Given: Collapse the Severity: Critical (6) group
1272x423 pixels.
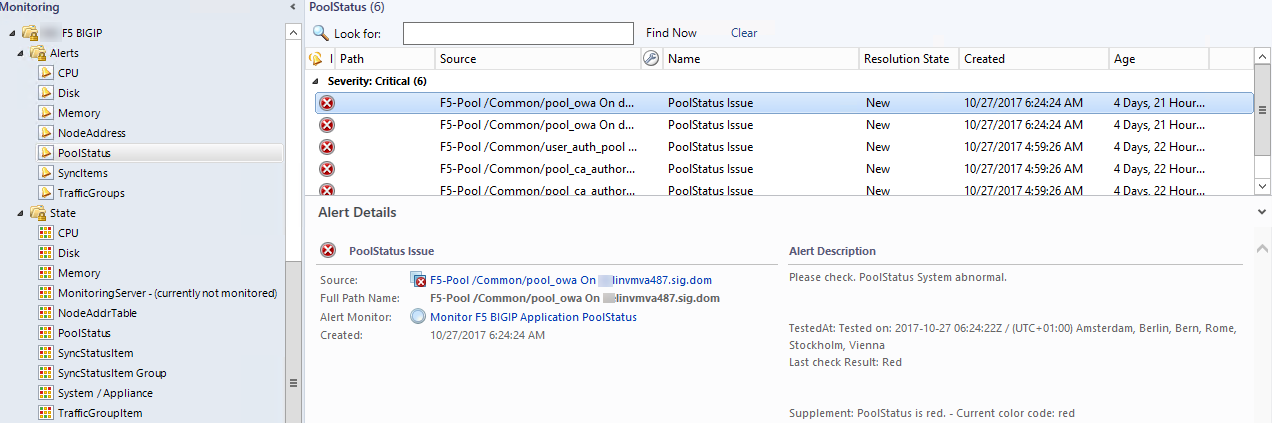Looking at the screenshot, I should pyautogui.click(x=316, y=81).
